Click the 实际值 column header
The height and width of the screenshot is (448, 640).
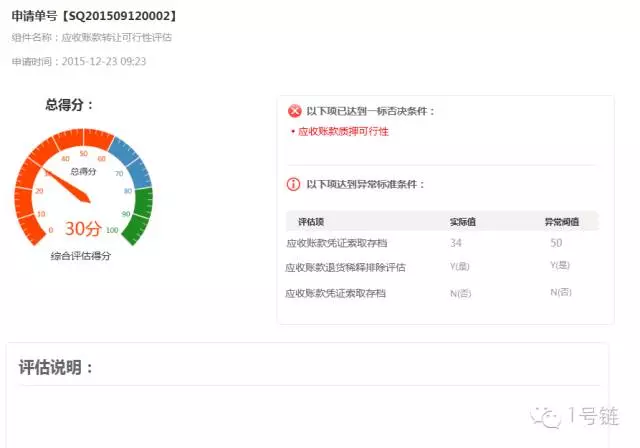pyautogui.click(x=463, y=221)
